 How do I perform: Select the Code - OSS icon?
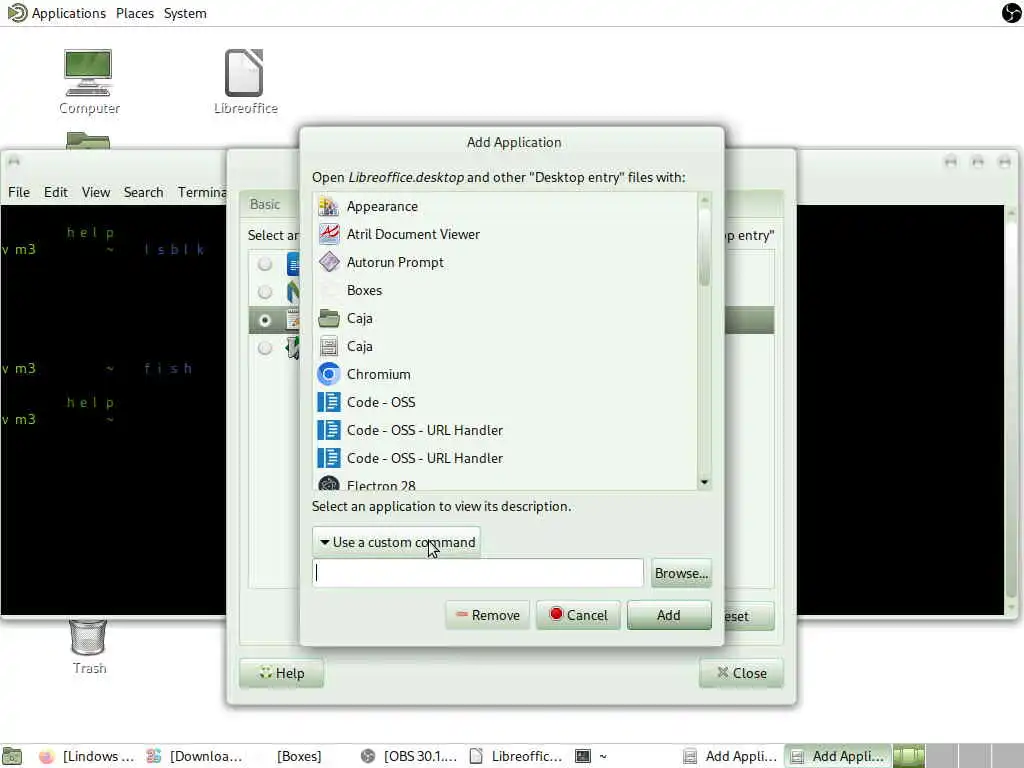click(x=328, y=402)
